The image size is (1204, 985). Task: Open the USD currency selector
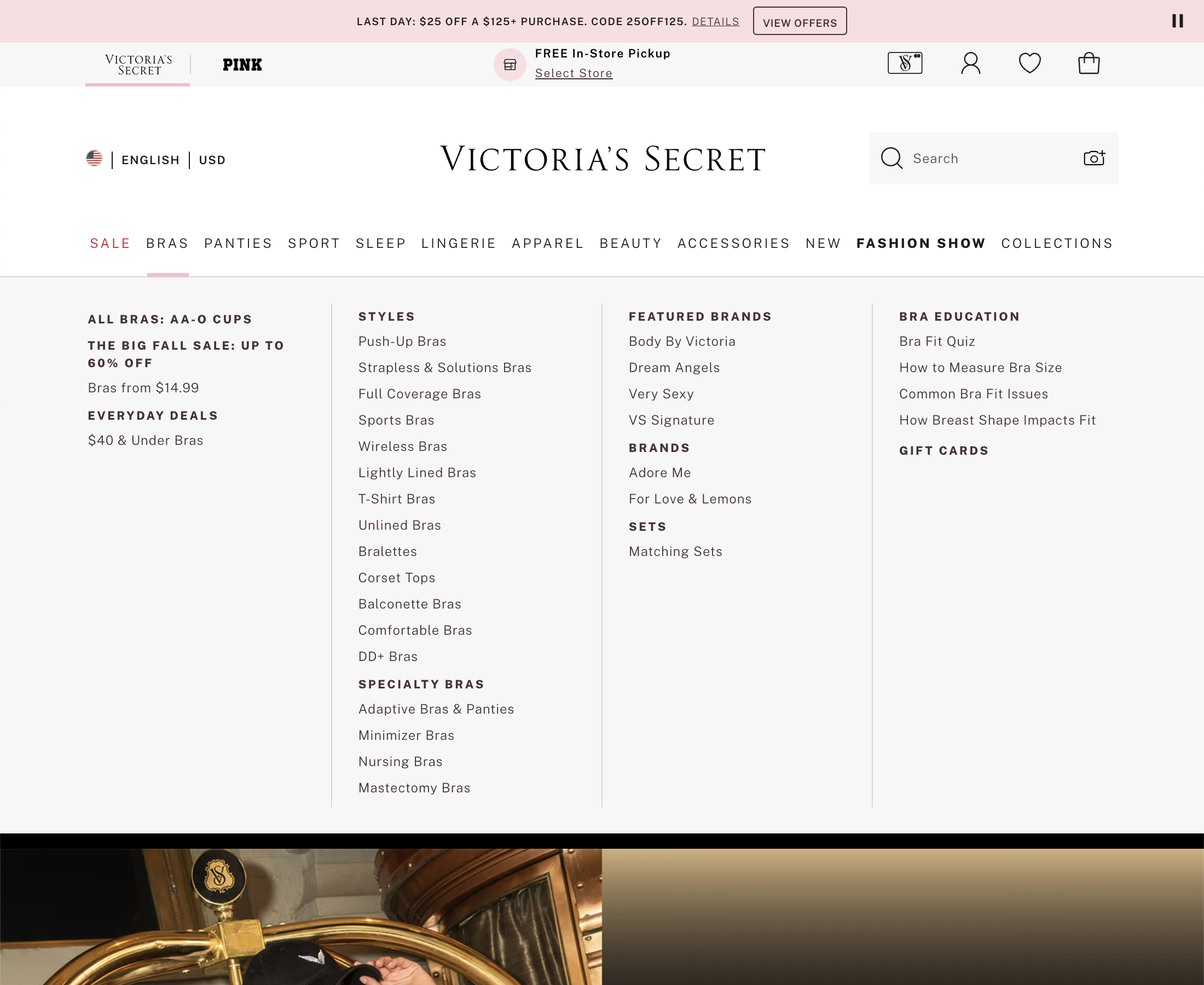(212, 159)
